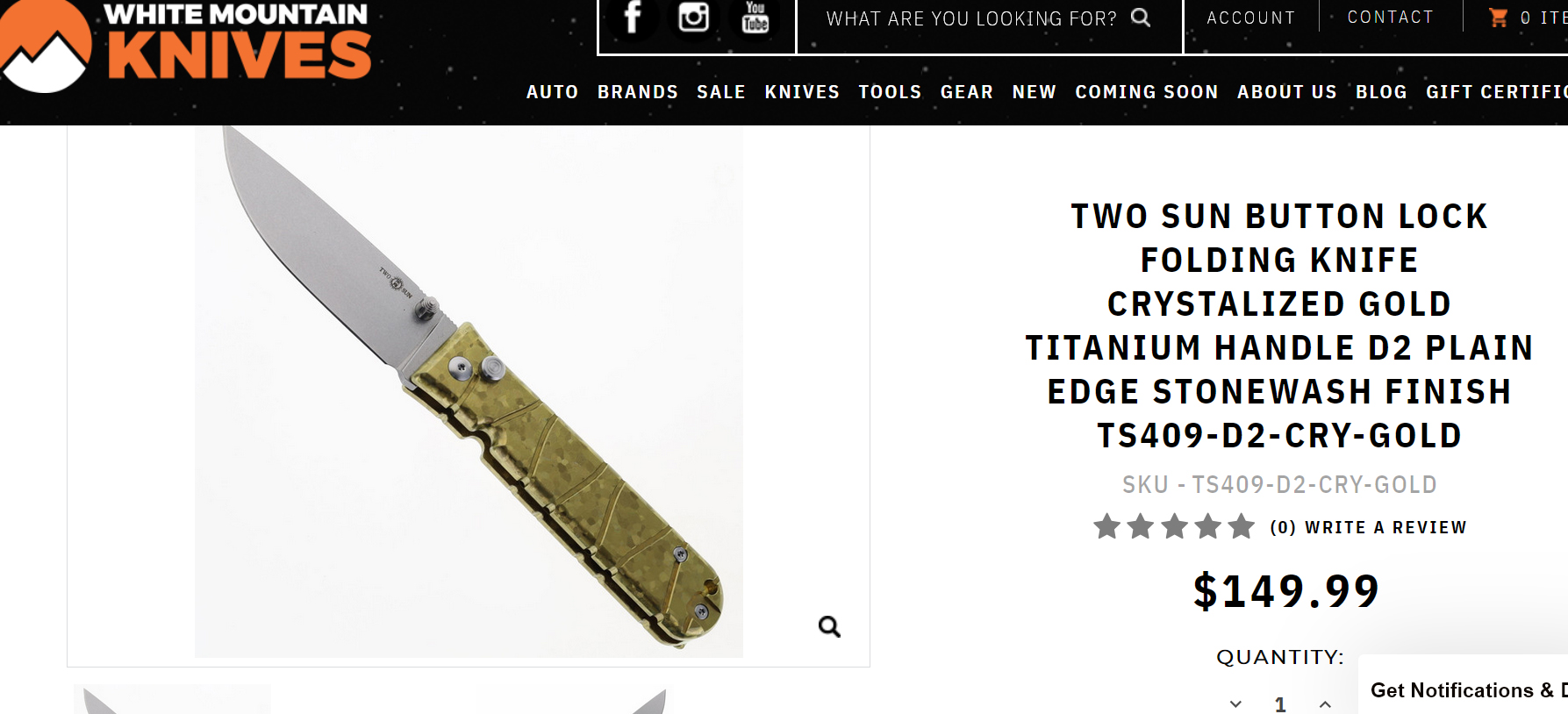The width and height of the screenshot is (1568, 714).
Task: Increase quantity with the up chevron
Action: [x=1325, y=703]
